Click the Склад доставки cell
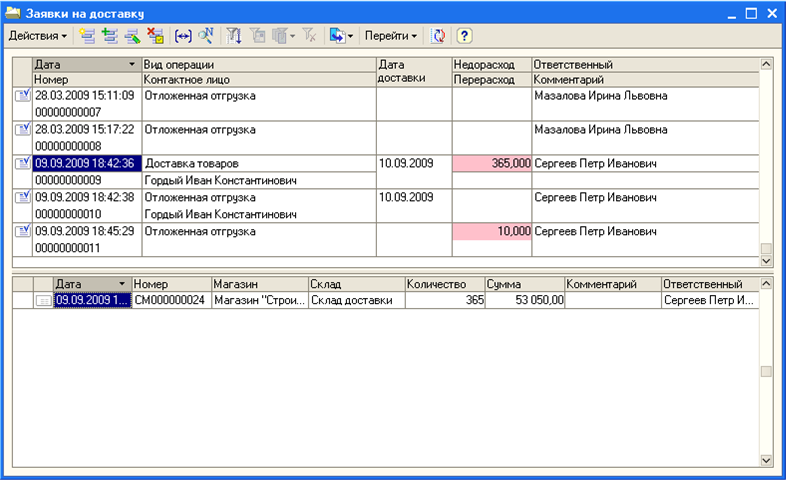The height and width of the screenshot is (480, 786). click(x=356, y=301)
